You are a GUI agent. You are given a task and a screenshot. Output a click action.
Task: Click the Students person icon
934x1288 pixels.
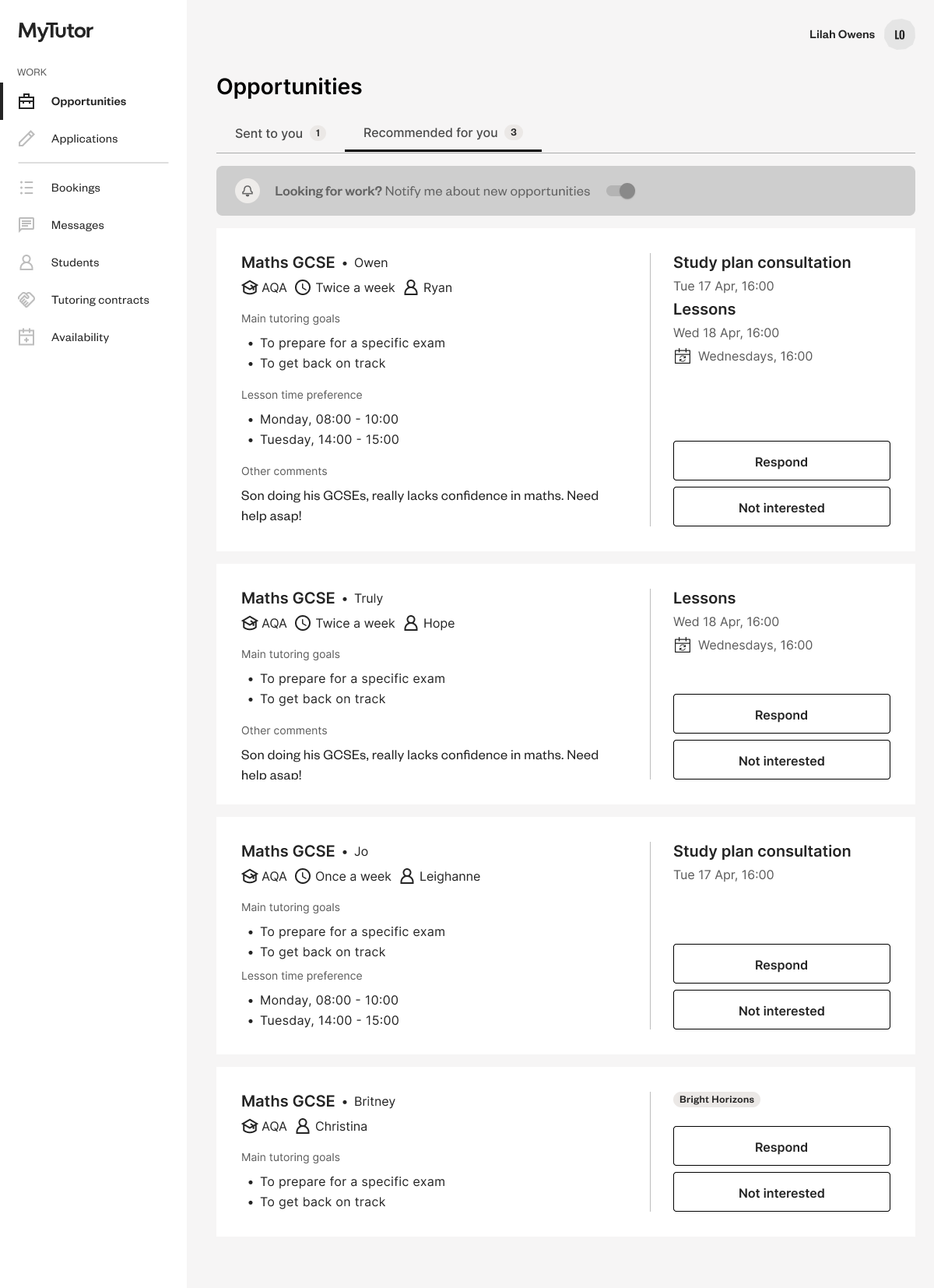tap(26, 262)
